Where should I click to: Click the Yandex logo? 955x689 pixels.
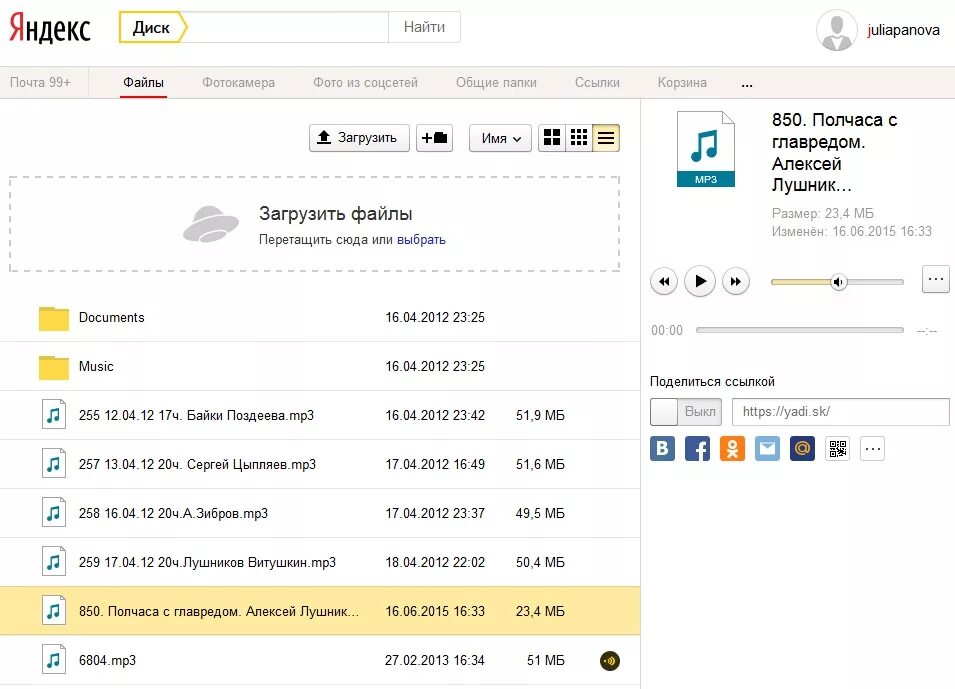pyautogui.click(x=50, y=29)
